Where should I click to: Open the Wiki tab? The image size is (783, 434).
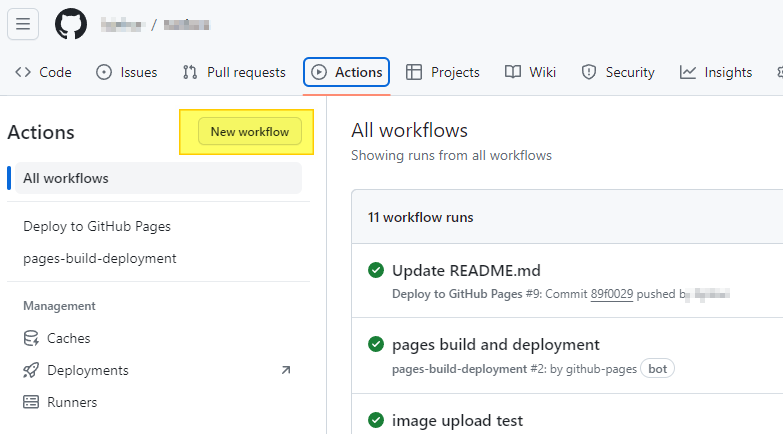[530, 72]
